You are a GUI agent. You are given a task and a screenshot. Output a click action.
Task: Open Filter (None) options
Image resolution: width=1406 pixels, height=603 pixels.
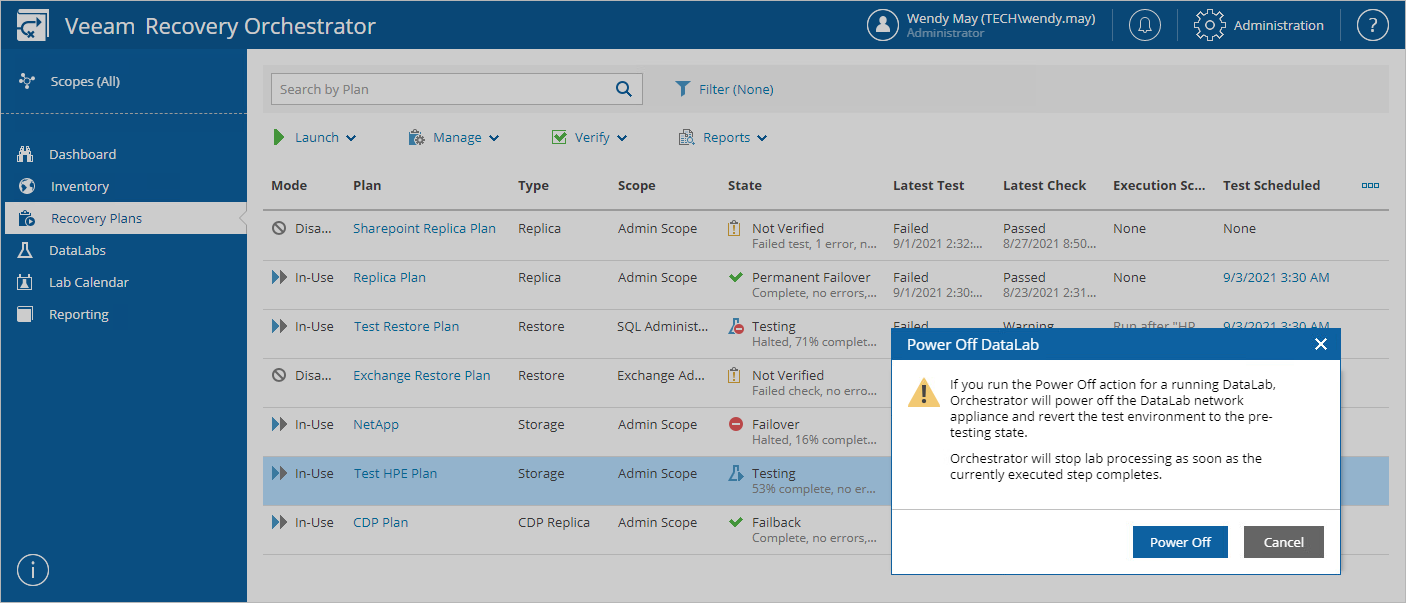[725, 89]
